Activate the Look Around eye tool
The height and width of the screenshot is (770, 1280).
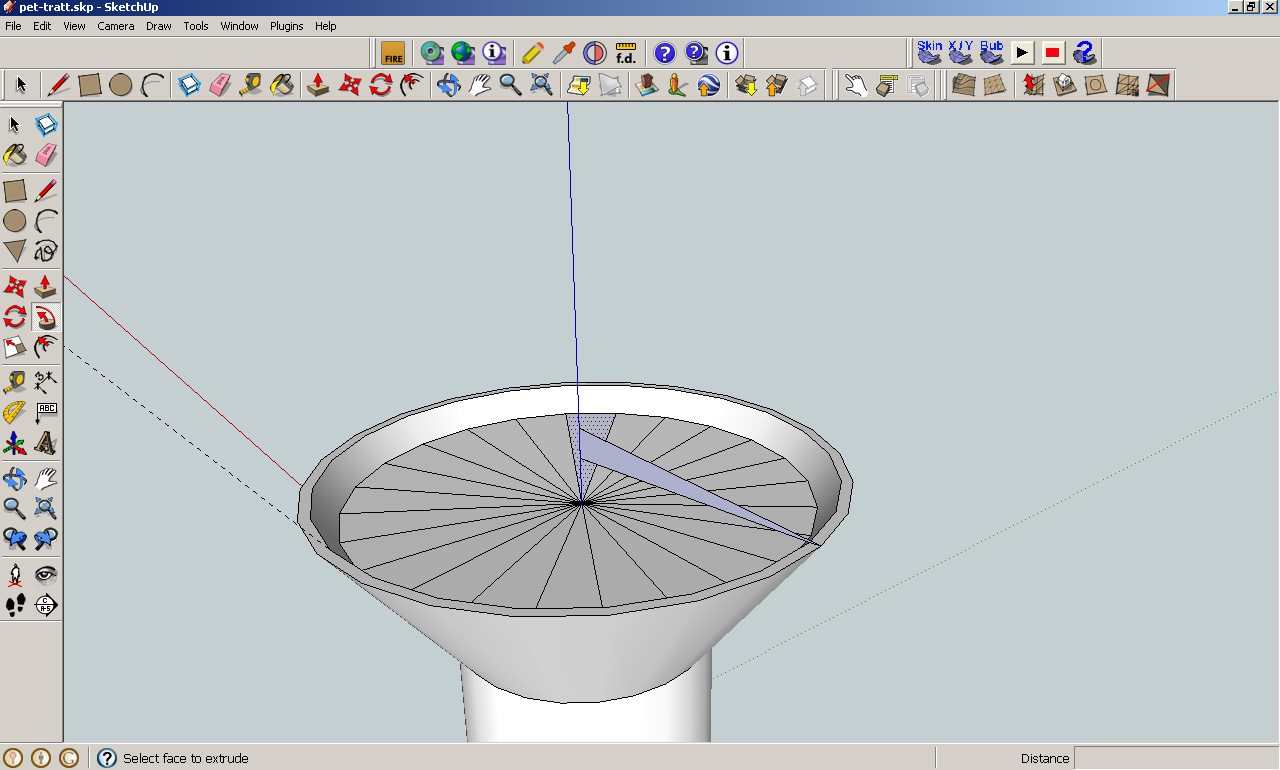pyautogui.click(x=46, y=574)
